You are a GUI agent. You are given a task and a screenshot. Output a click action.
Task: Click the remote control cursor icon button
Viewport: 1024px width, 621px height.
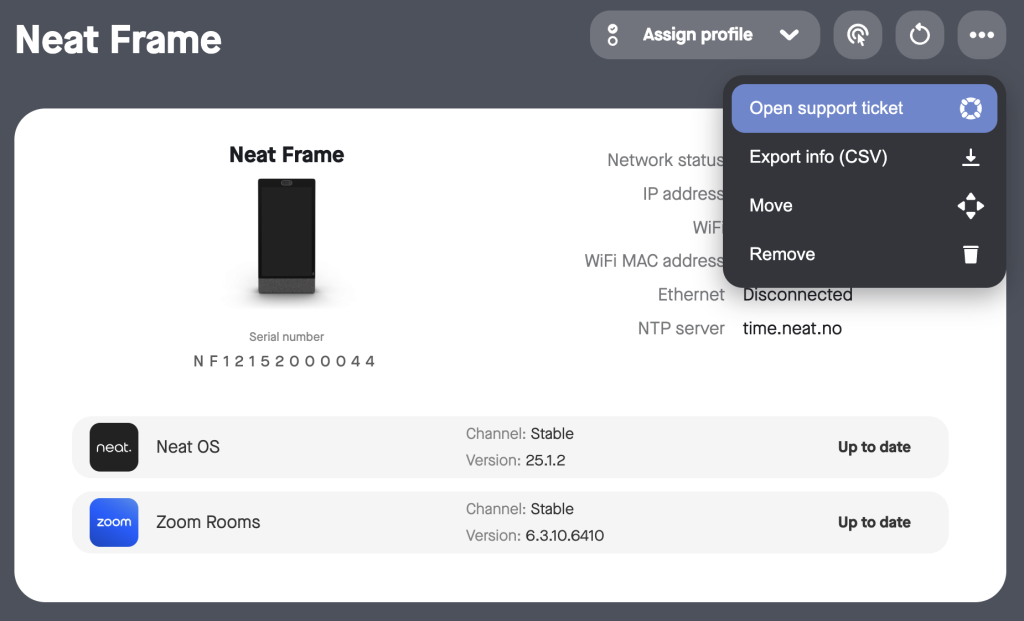tap(857, 35)
